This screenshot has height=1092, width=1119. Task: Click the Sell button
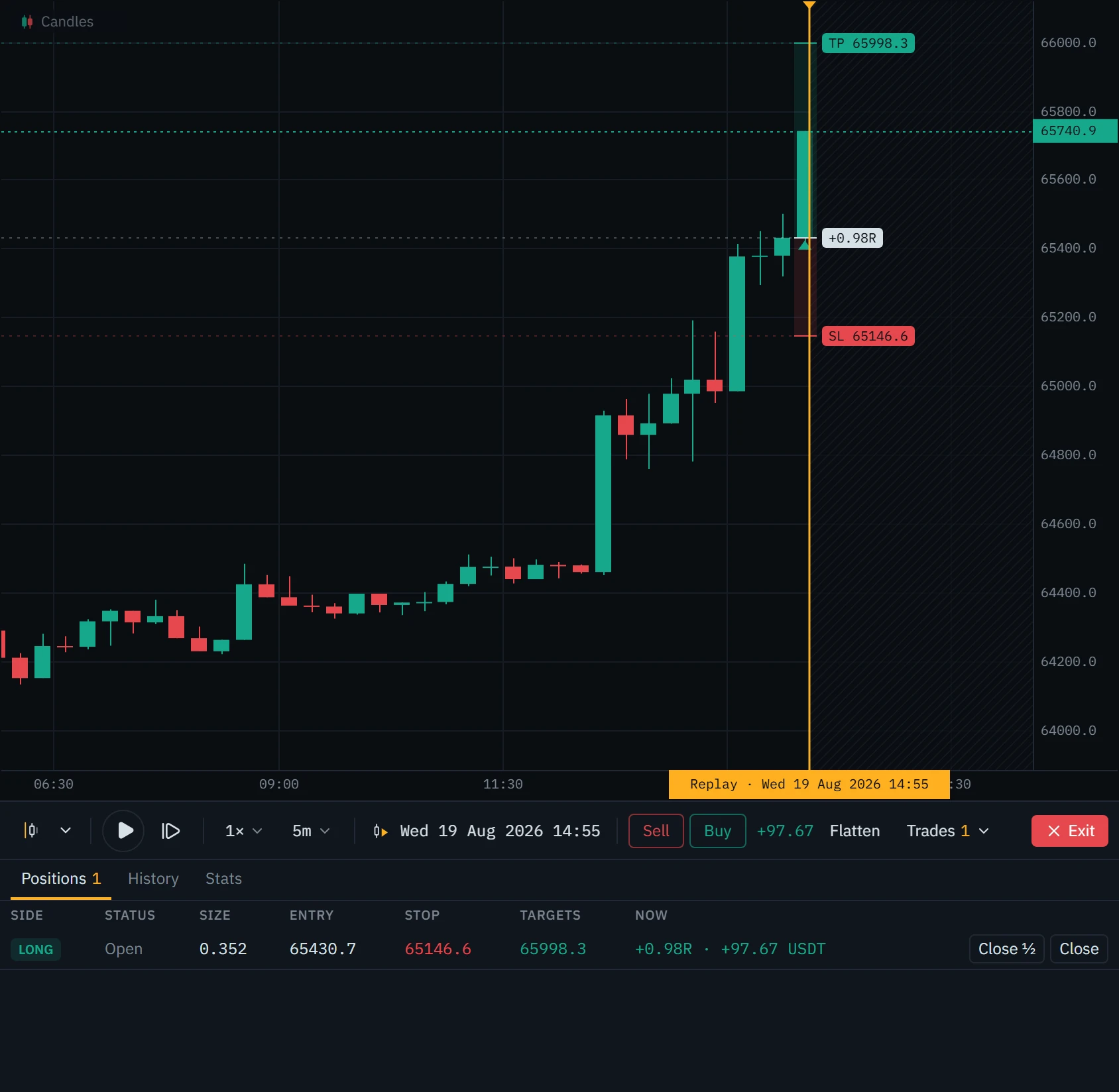tap(656, 831)
